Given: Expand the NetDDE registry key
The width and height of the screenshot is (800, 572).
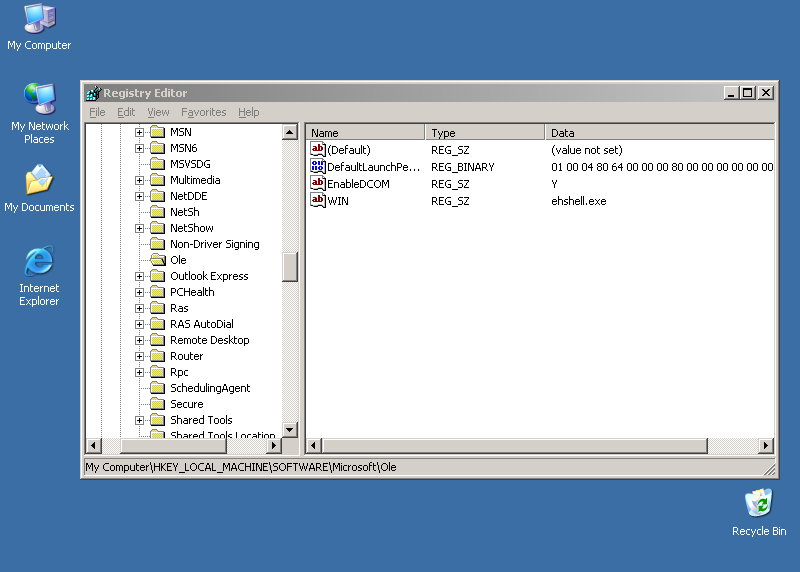Looking at the screenshot, I should pos(139,196).
